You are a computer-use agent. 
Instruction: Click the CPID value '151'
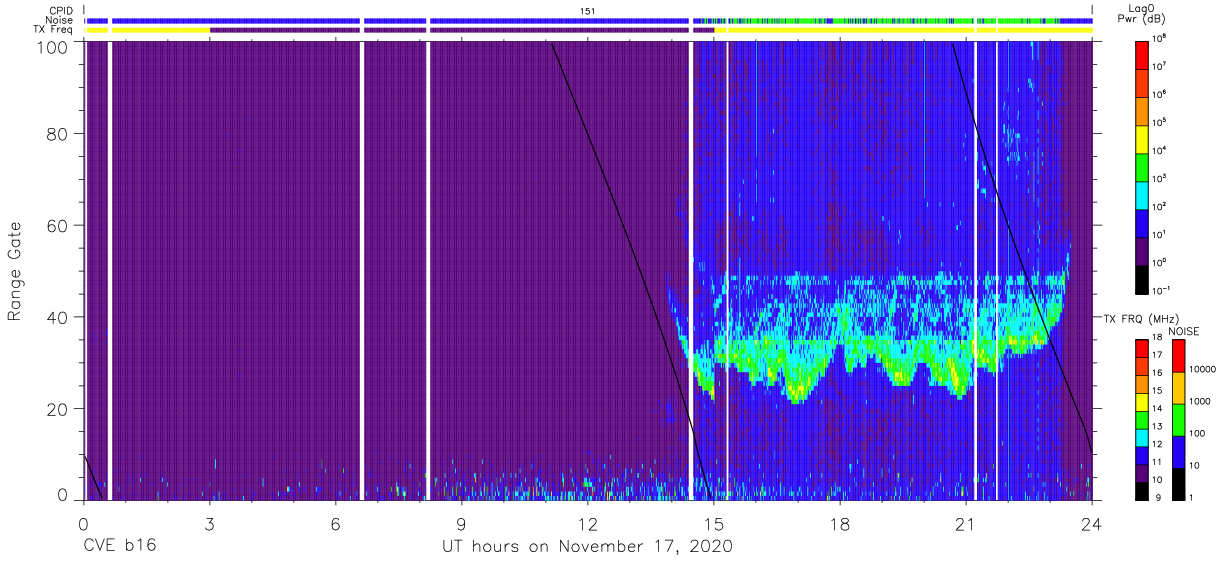pos(588,10)
